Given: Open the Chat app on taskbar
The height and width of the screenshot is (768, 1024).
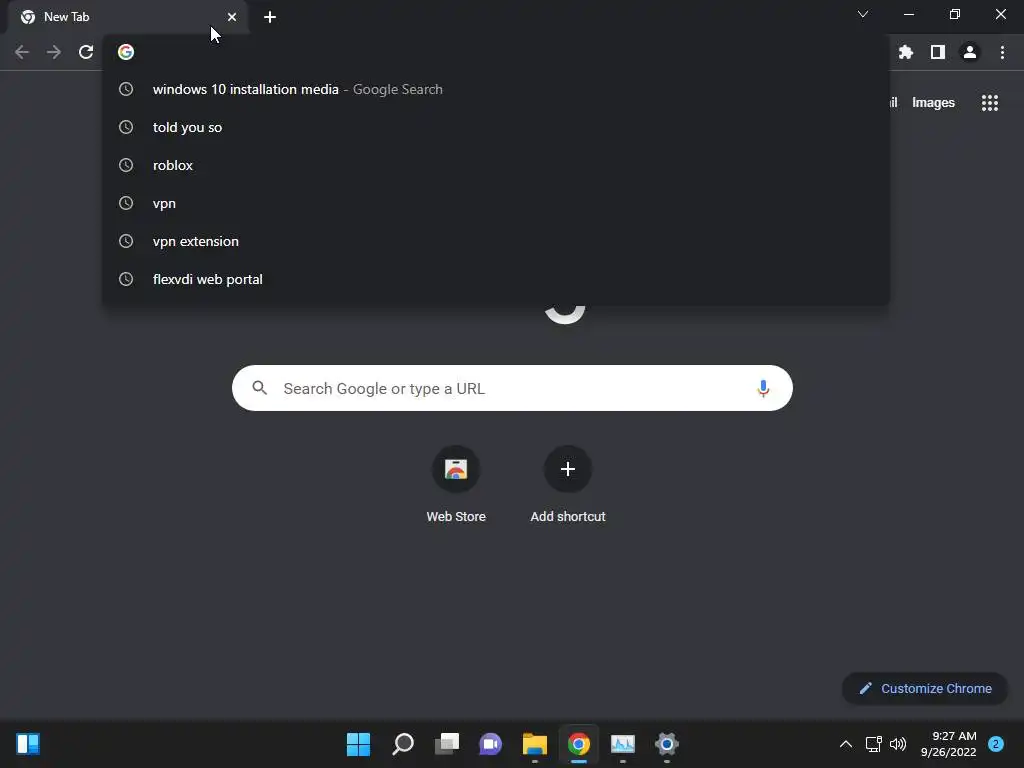Looking at the screenshot, I should pyautogui.click(x=490, y=744).
